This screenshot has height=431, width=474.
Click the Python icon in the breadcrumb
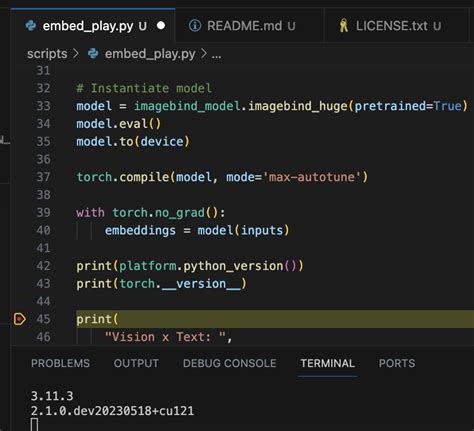93,54
